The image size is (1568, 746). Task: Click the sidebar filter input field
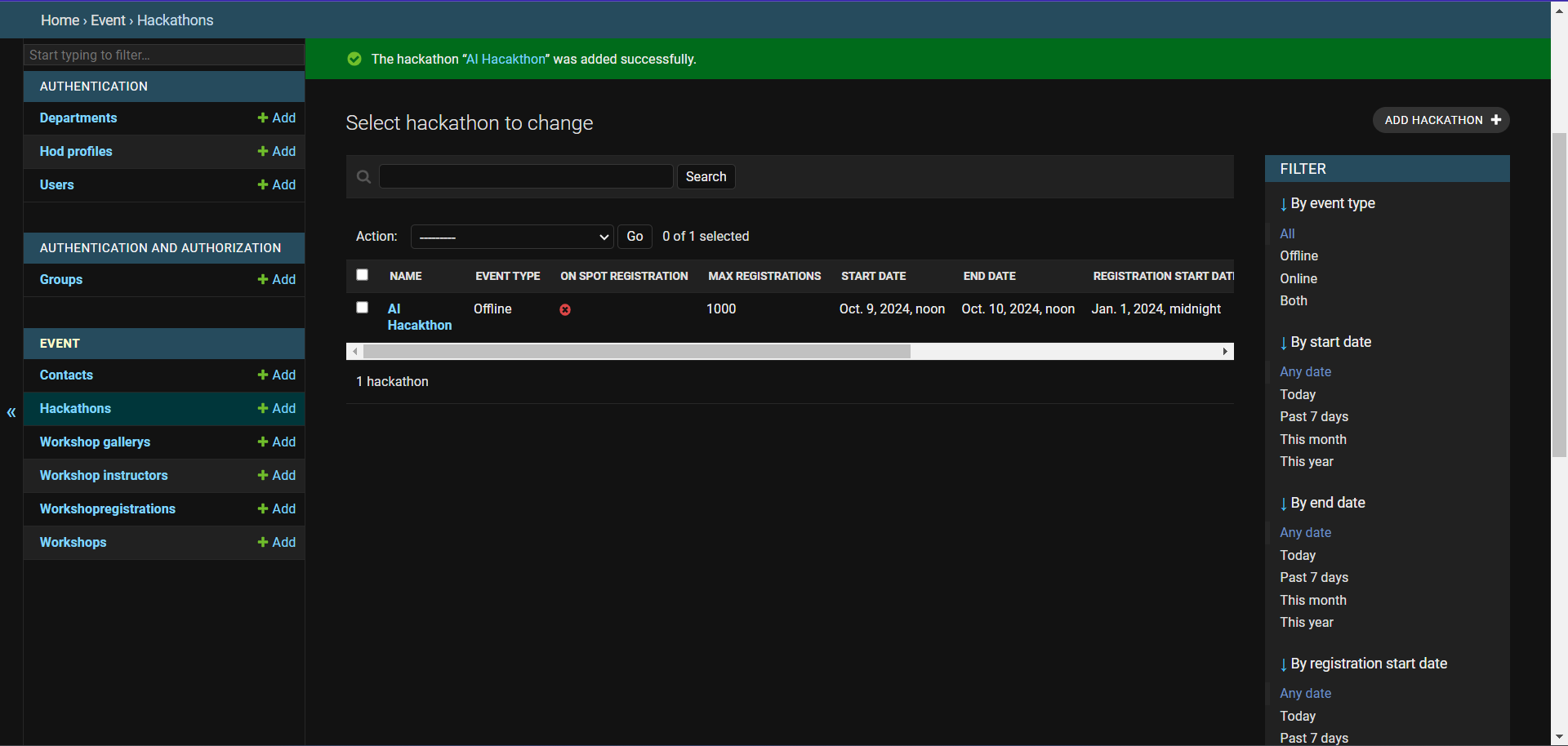click(x=164, y=55)
